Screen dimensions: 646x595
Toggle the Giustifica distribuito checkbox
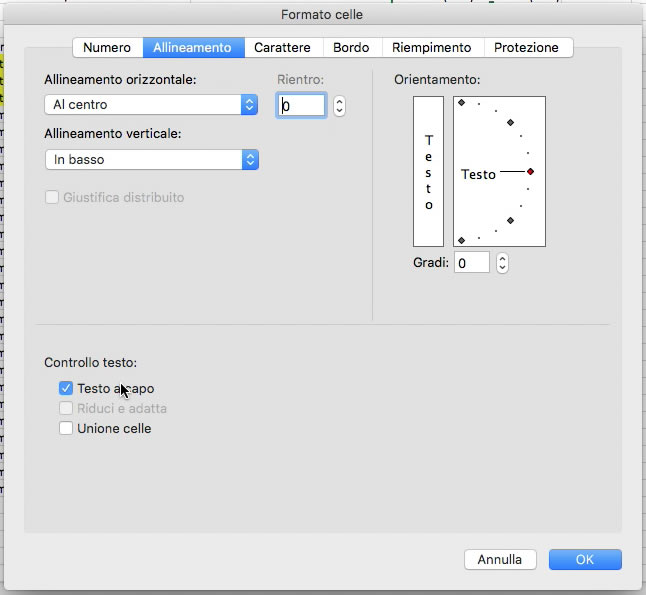(52, 197)
